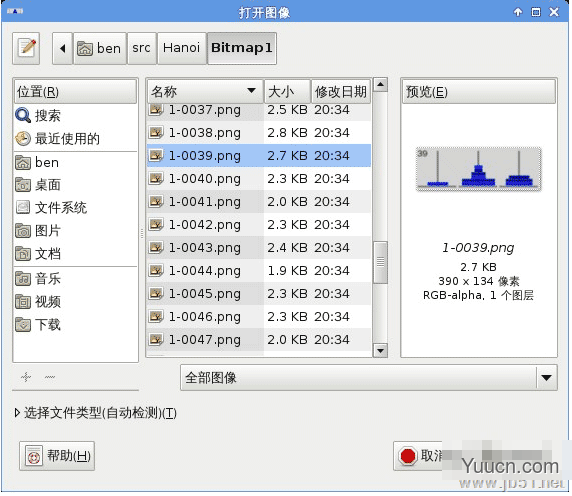Expand 选择文件类型(自动检测) section

tap(96, 413)
